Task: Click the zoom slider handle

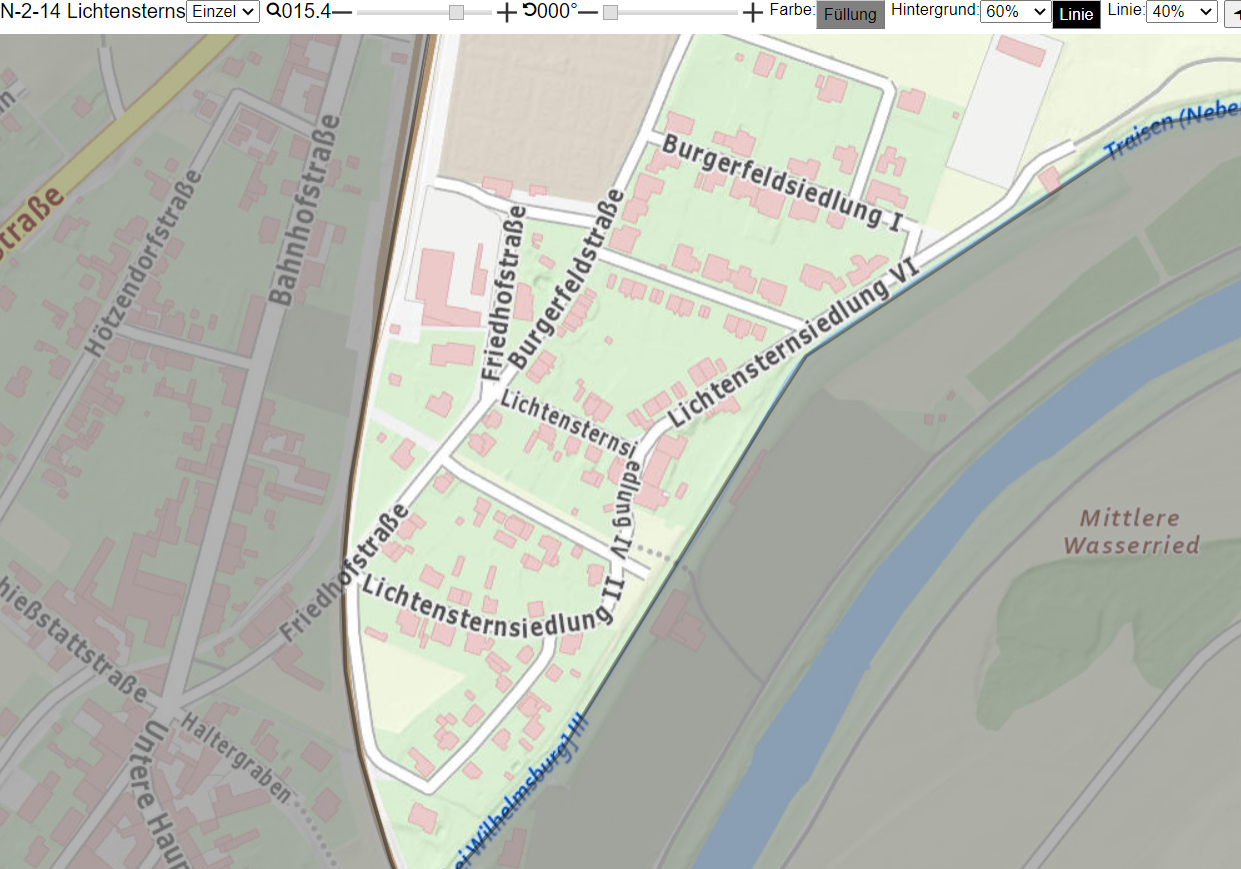Action: (456, 12)
